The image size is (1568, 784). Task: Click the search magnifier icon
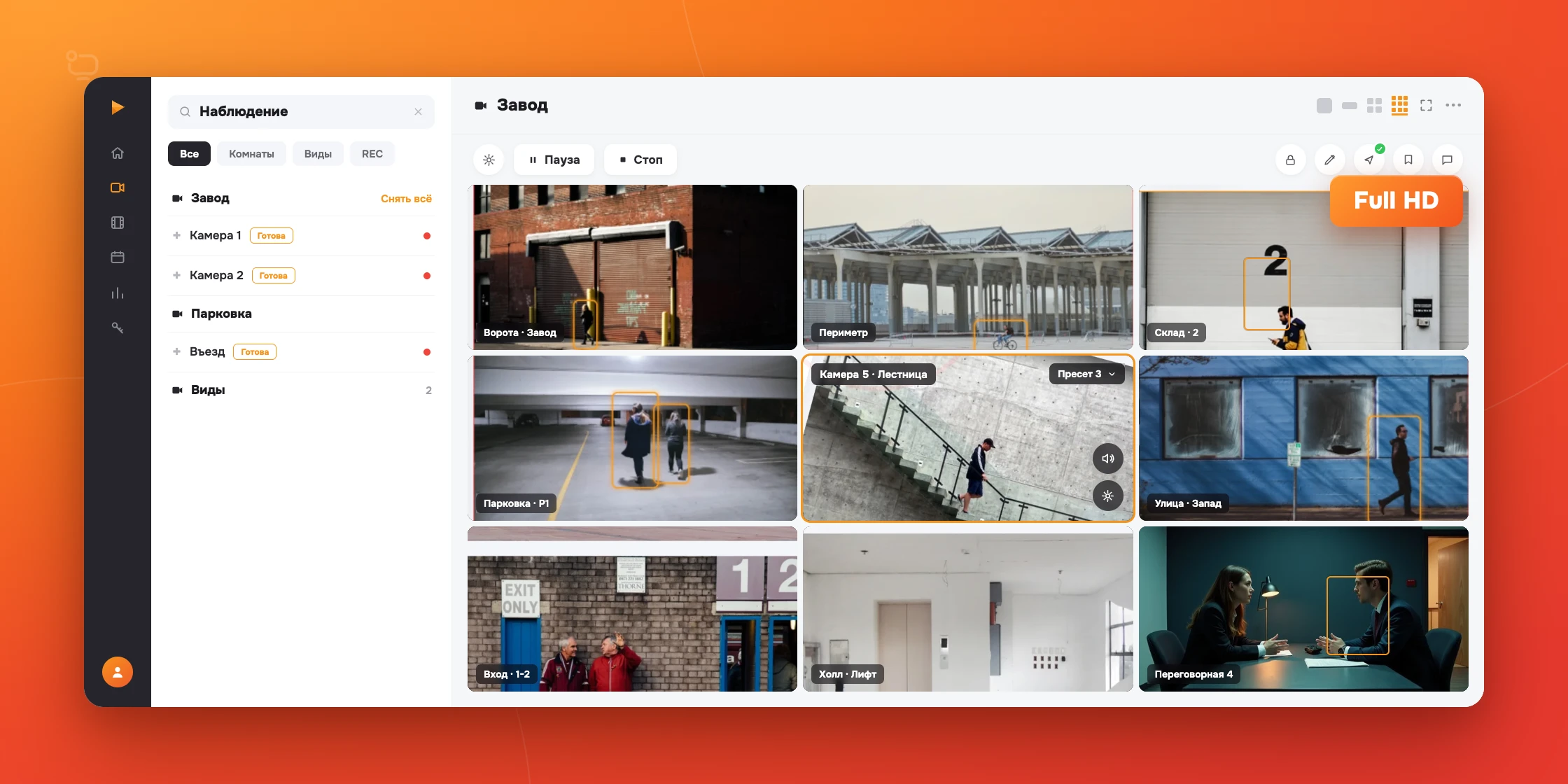[185, 112]
